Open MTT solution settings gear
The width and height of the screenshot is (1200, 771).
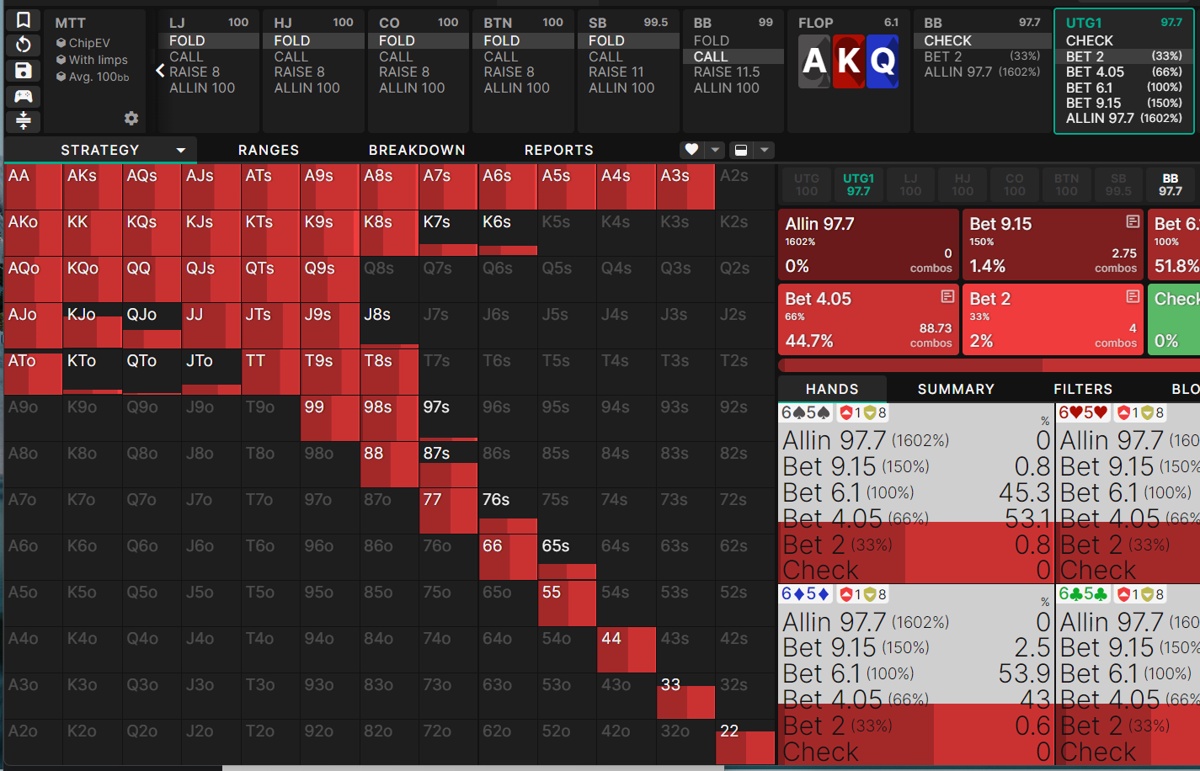pyautogui.click(x=131, y=119)
